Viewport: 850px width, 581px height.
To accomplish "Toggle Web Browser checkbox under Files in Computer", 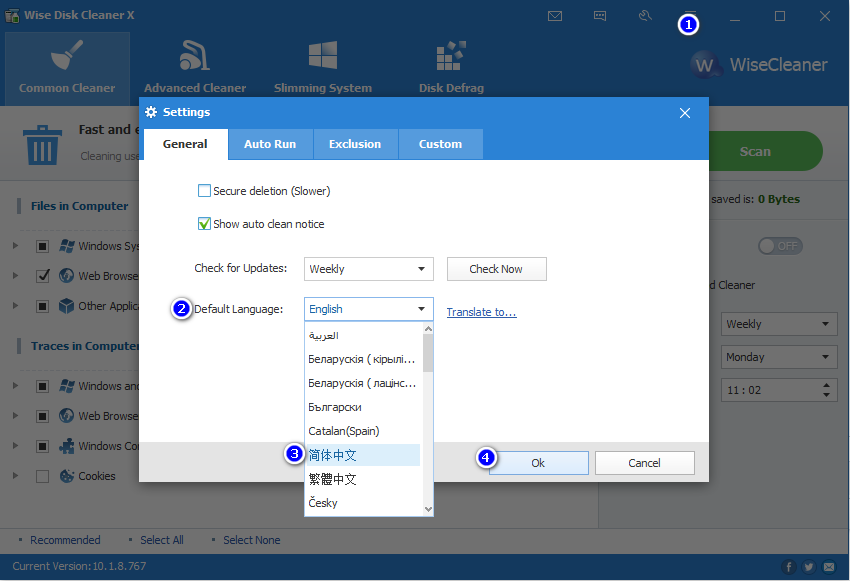I will point(42,276).
